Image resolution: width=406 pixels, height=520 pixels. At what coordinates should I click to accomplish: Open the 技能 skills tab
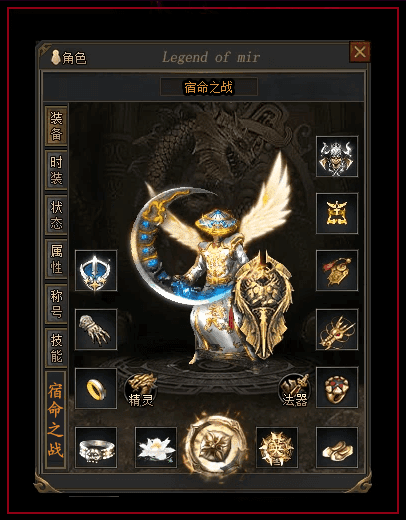(56, 348)
